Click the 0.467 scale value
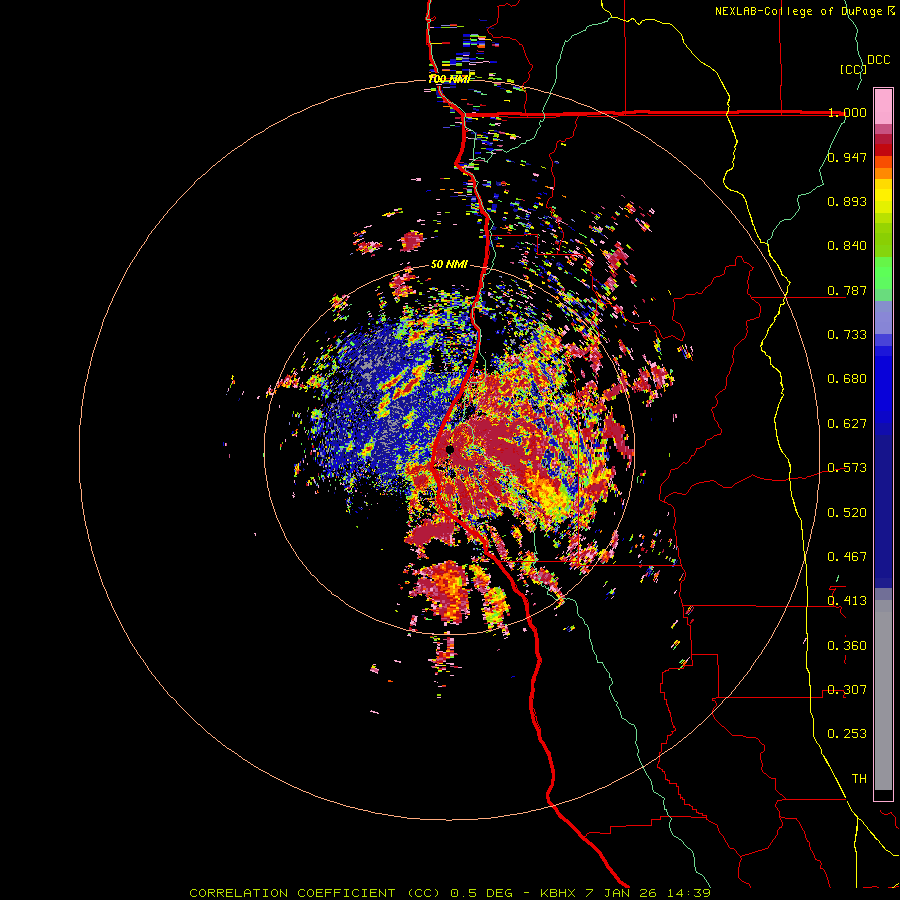The width and height of the screenshot is (900, 900). point(847,557)
